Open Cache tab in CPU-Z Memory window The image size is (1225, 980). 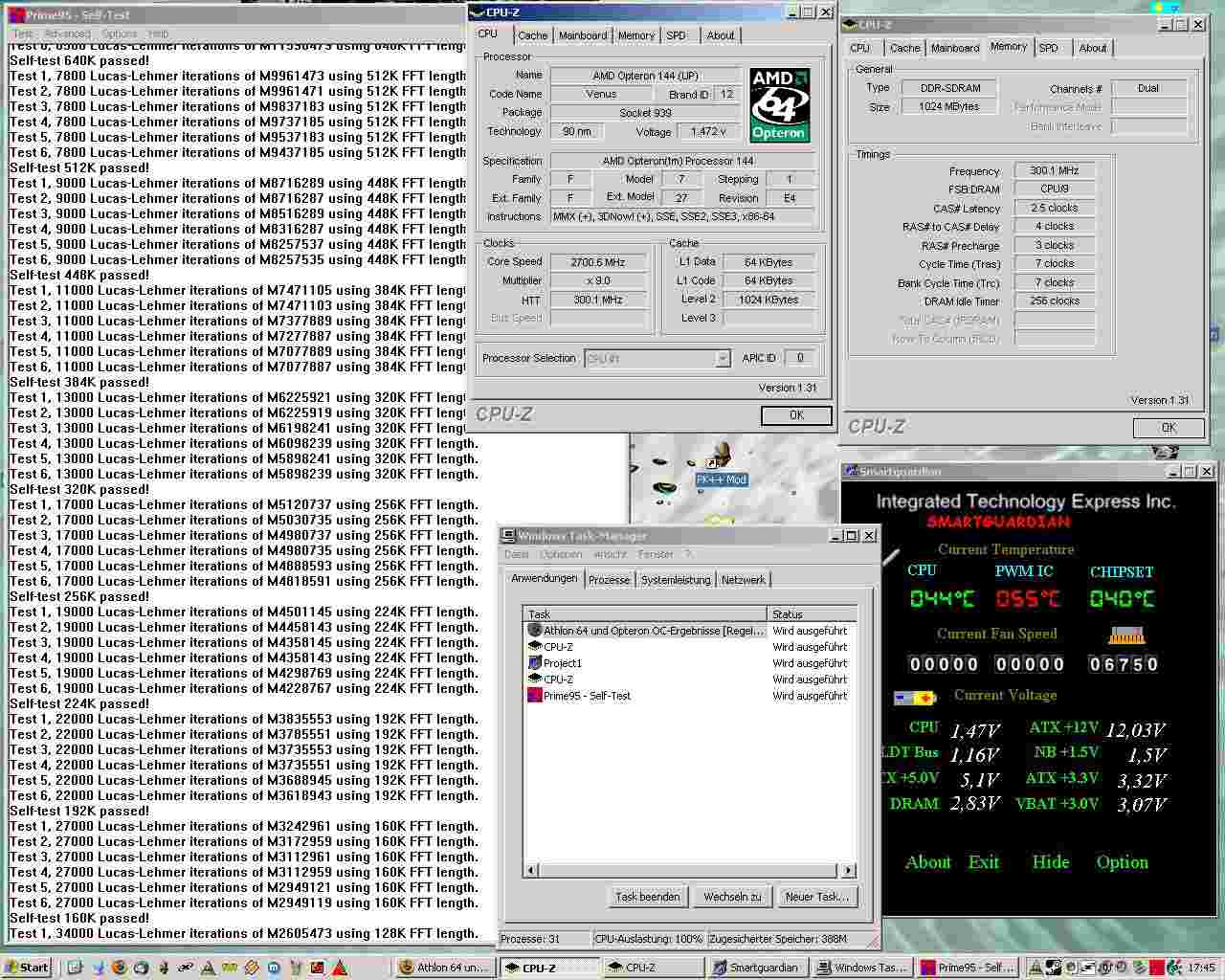click(904, 48)
